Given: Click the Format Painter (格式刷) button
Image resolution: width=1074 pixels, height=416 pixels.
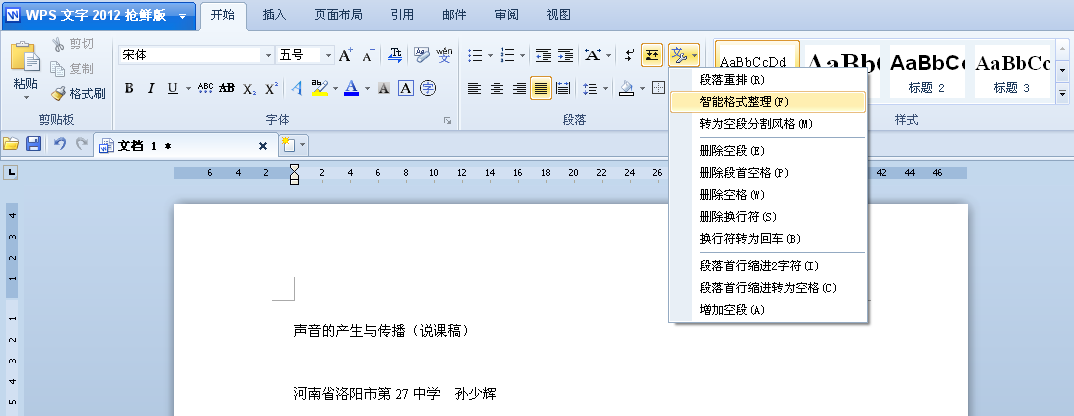Looking at the screenshot, I should tap(78, 93).
